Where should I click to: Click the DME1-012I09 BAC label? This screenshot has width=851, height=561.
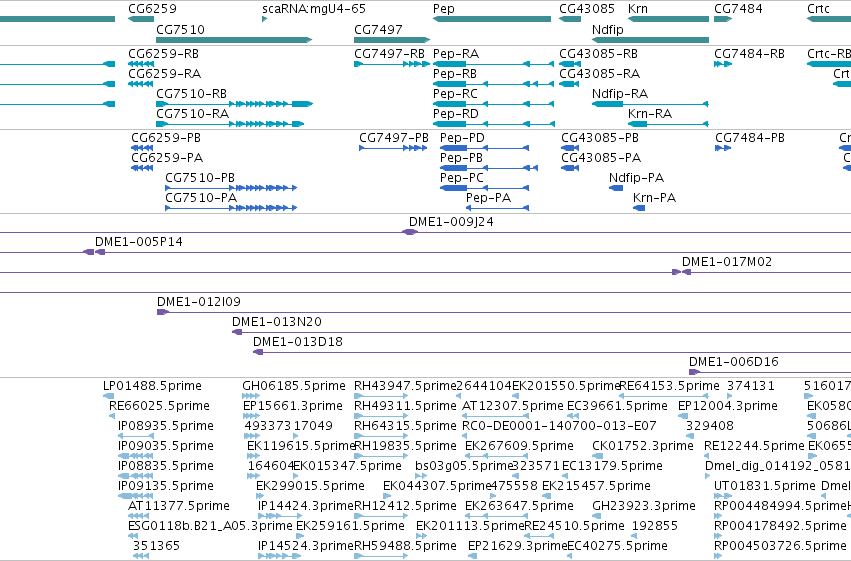199,302
